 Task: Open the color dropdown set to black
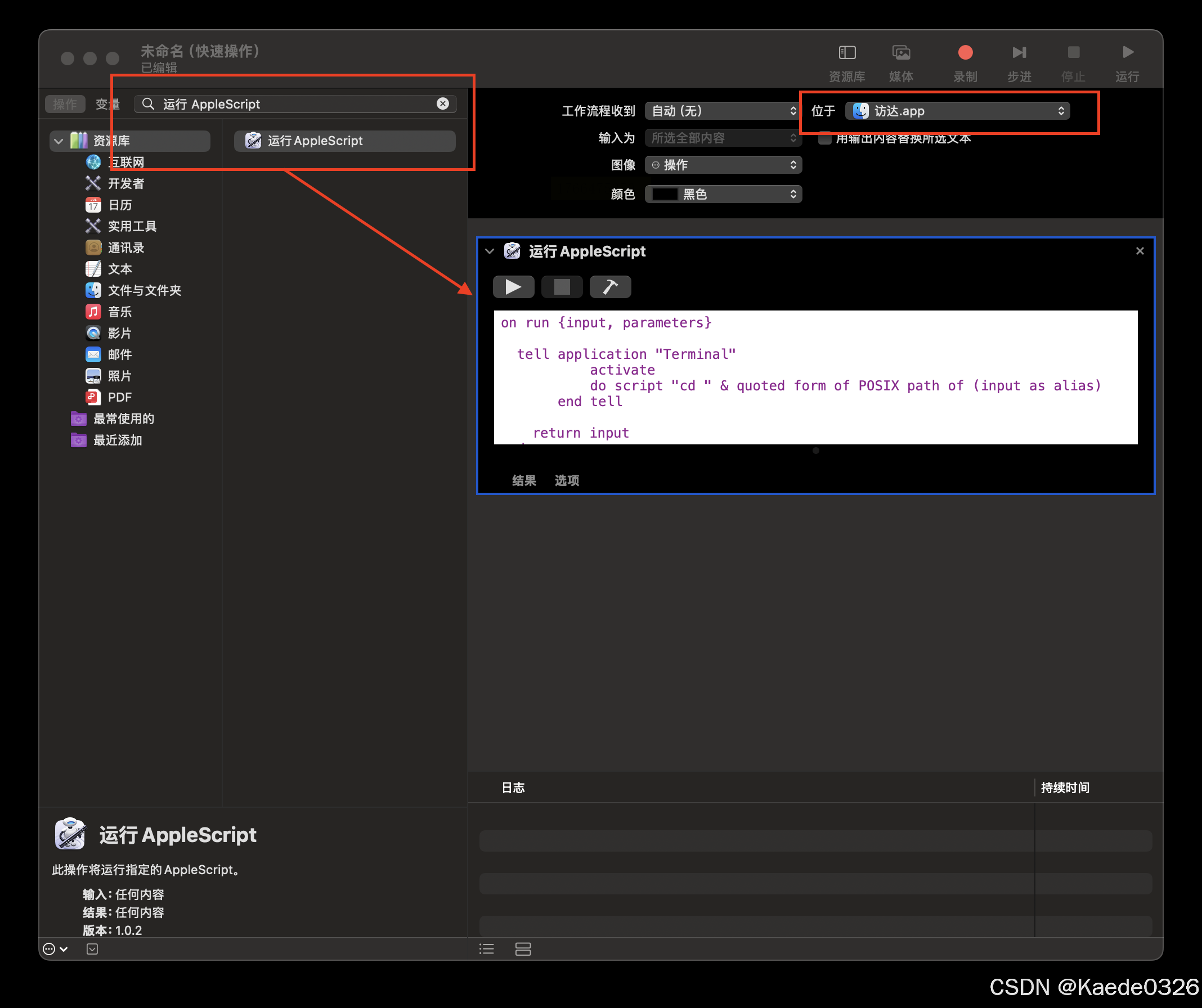click(x=723, y=195)
